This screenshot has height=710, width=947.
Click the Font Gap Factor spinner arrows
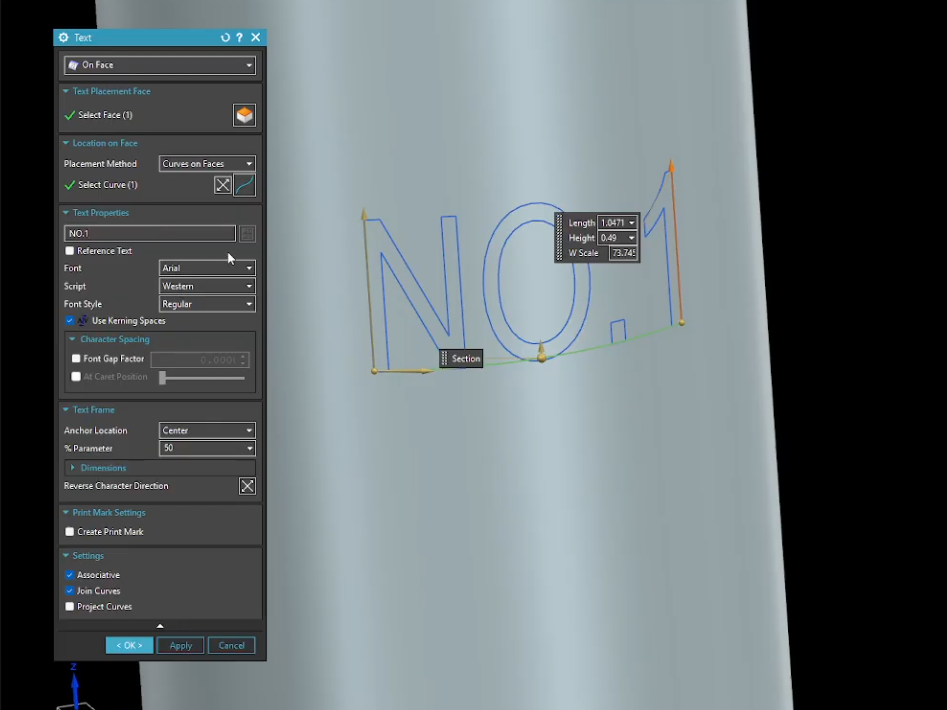point(243,360)
